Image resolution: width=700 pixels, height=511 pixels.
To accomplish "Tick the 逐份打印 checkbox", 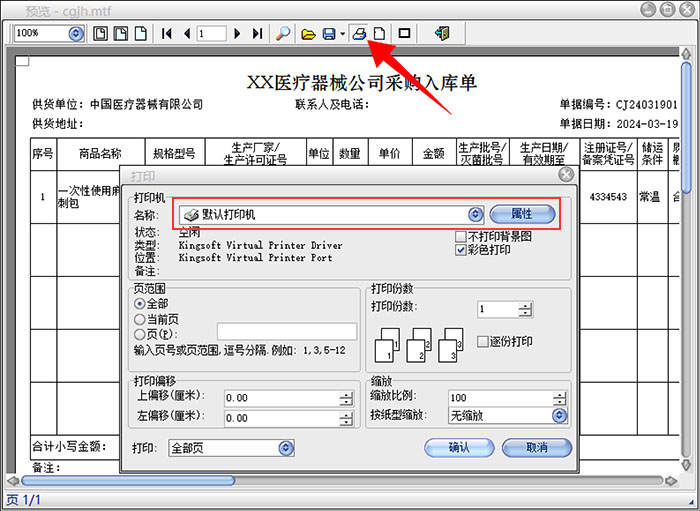I will point(483,341).
